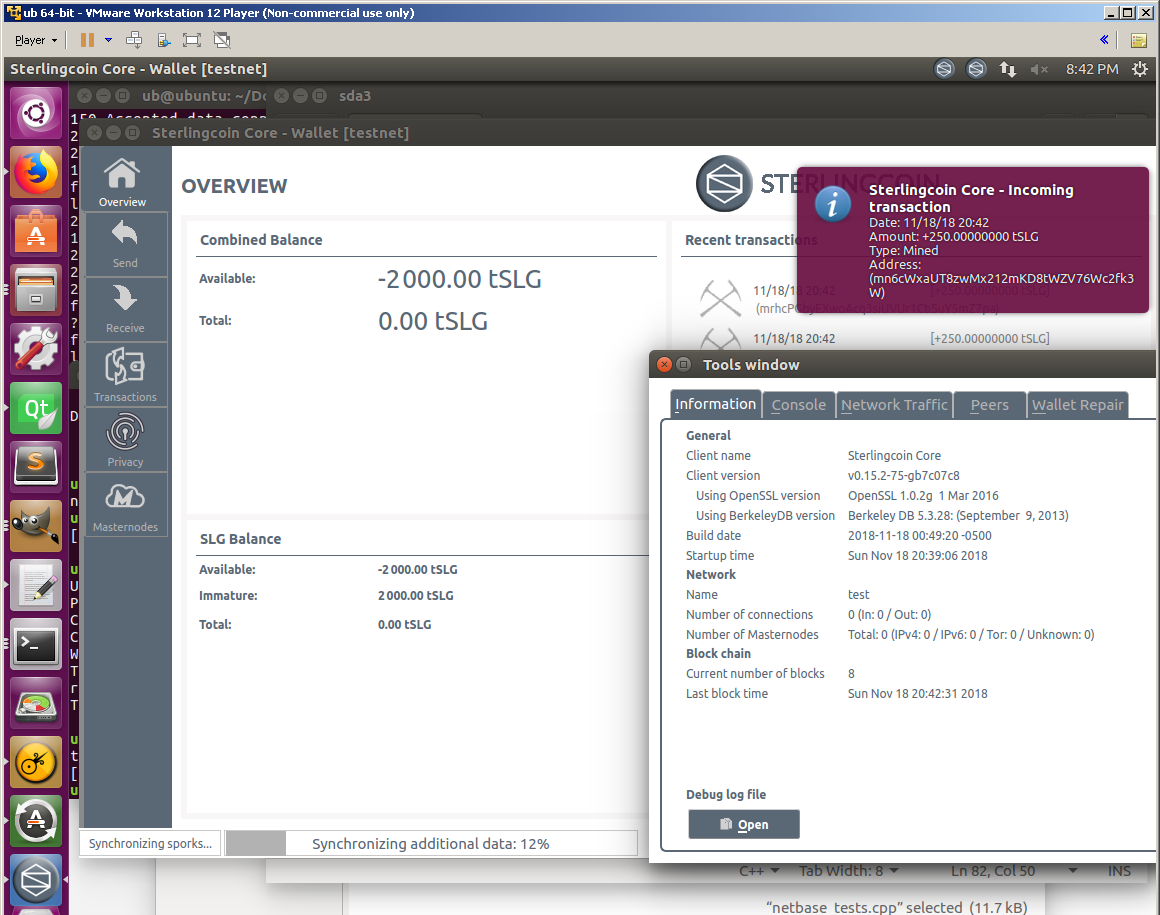Launch Firefox from the Ubuntu dock
Viewport: 1160px width, 915px height.
[x=36, y=172]
